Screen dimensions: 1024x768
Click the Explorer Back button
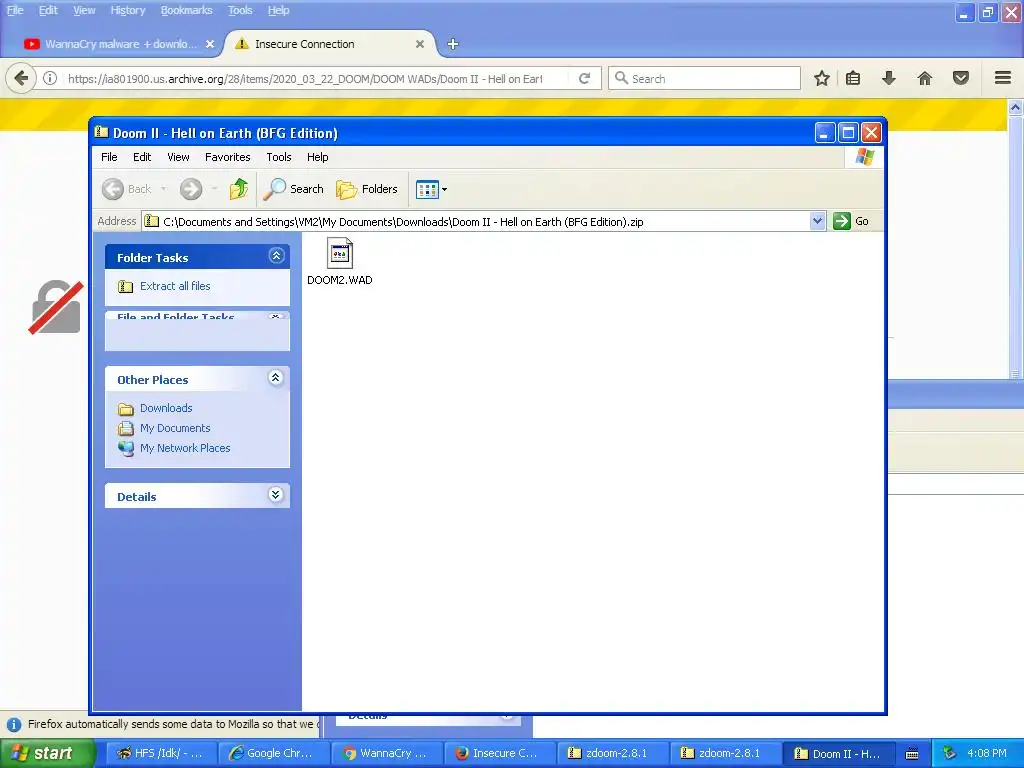point(127,189)
